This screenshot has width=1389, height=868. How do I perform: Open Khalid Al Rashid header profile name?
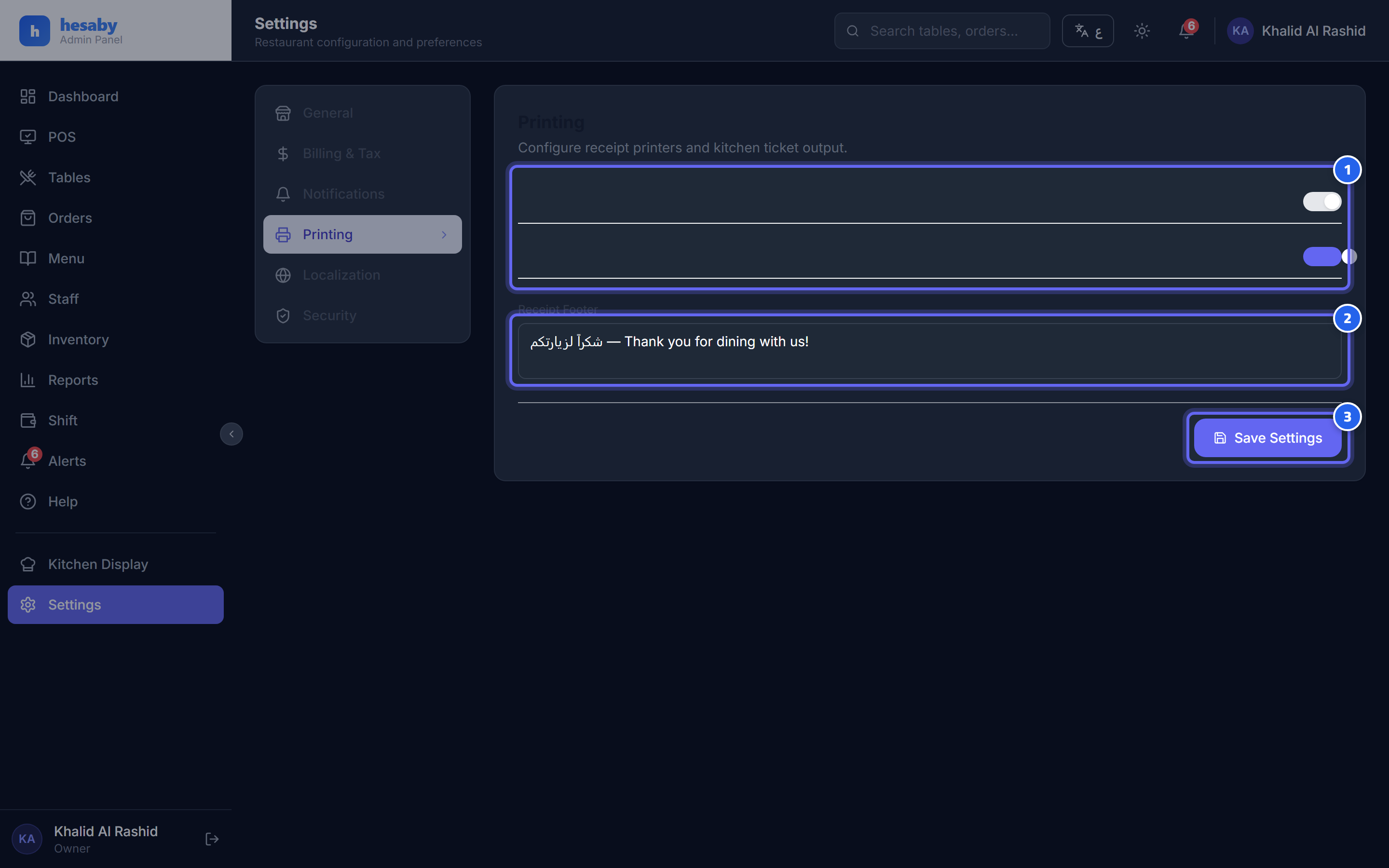[1313, 31]
